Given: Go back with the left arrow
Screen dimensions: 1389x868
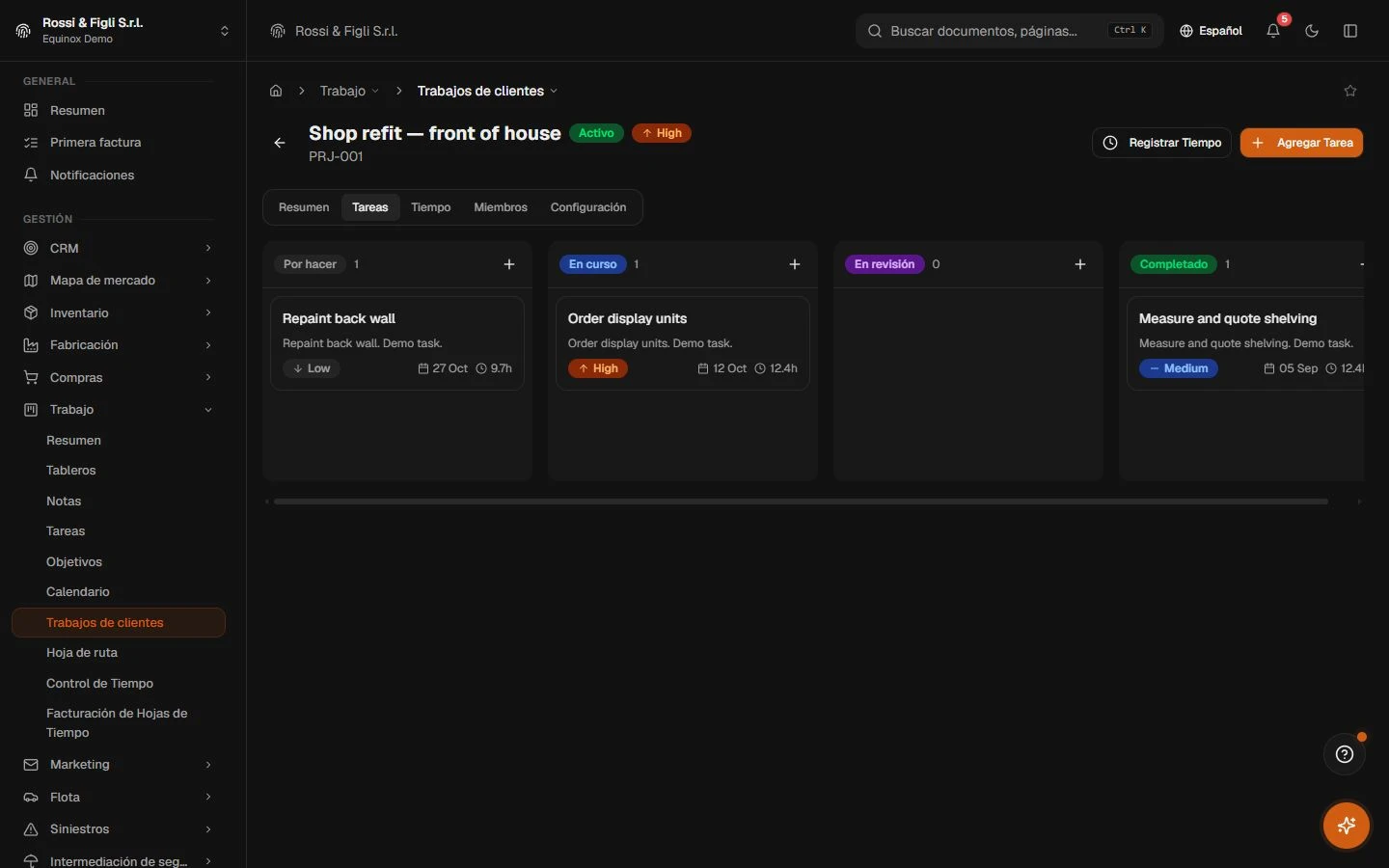Looking at the screenshot, I should [280, 143].
